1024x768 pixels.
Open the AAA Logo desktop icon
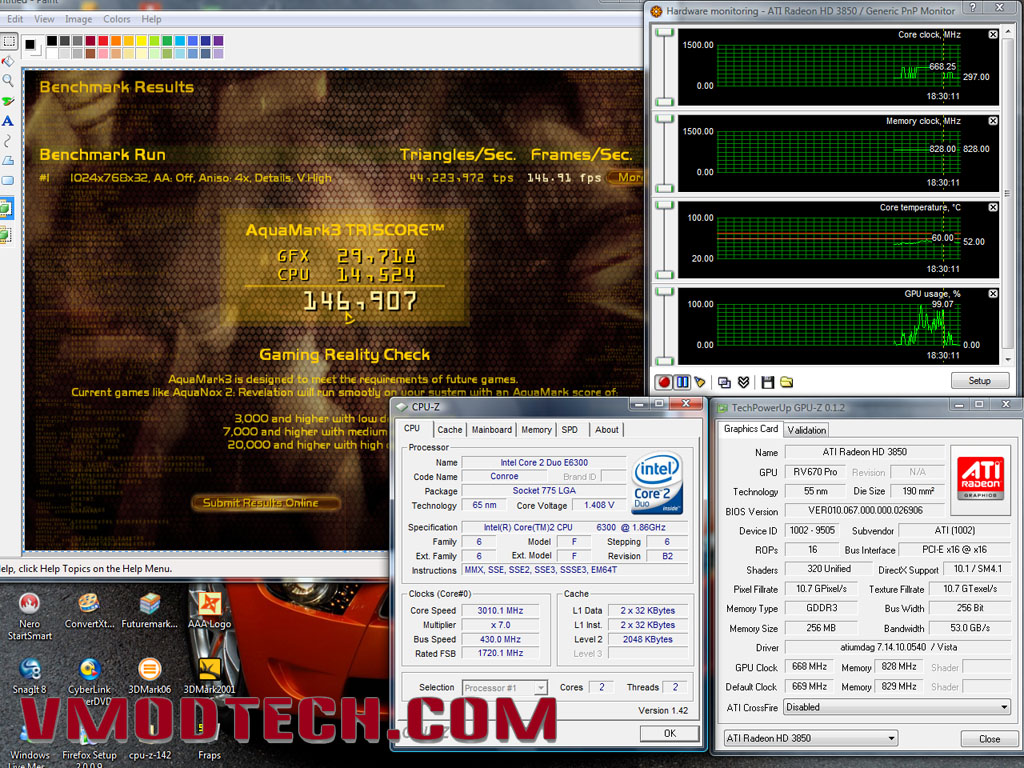coord(210,611)
